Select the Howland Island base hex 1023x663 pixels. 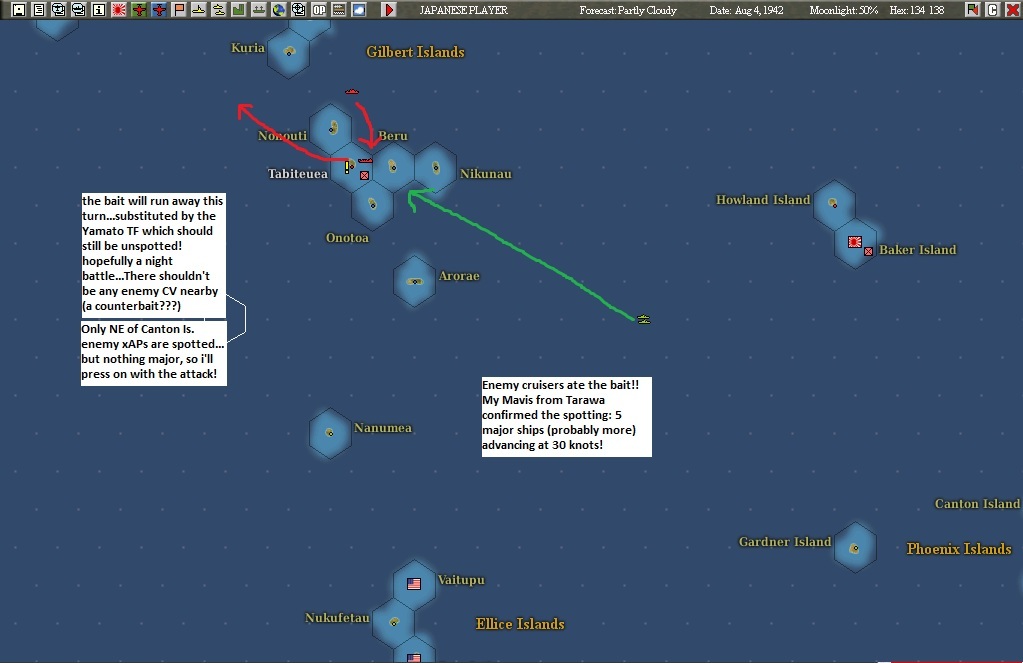834,204
